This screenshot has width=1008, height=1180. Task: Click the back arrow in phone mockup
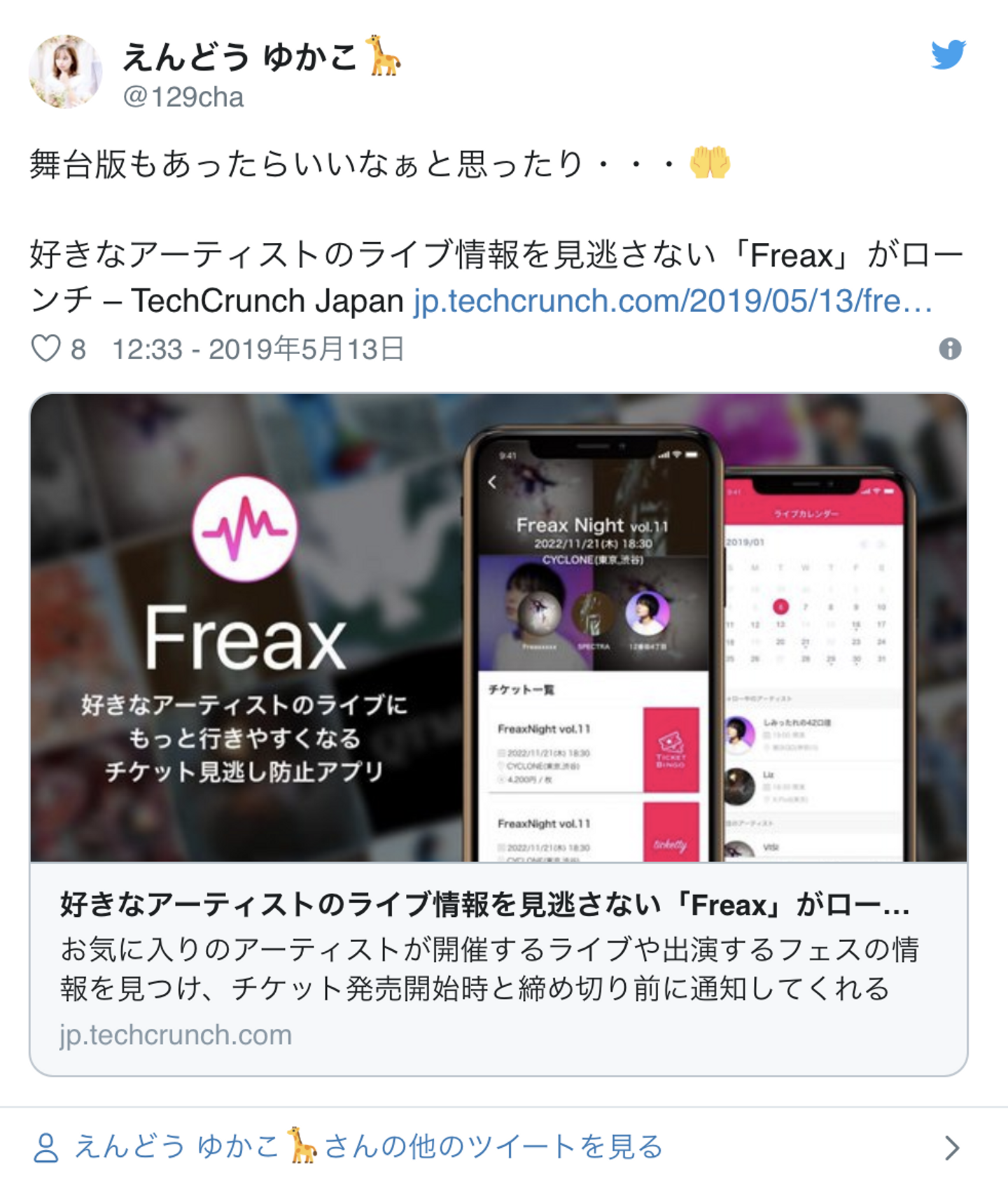[x=492, y=482]
